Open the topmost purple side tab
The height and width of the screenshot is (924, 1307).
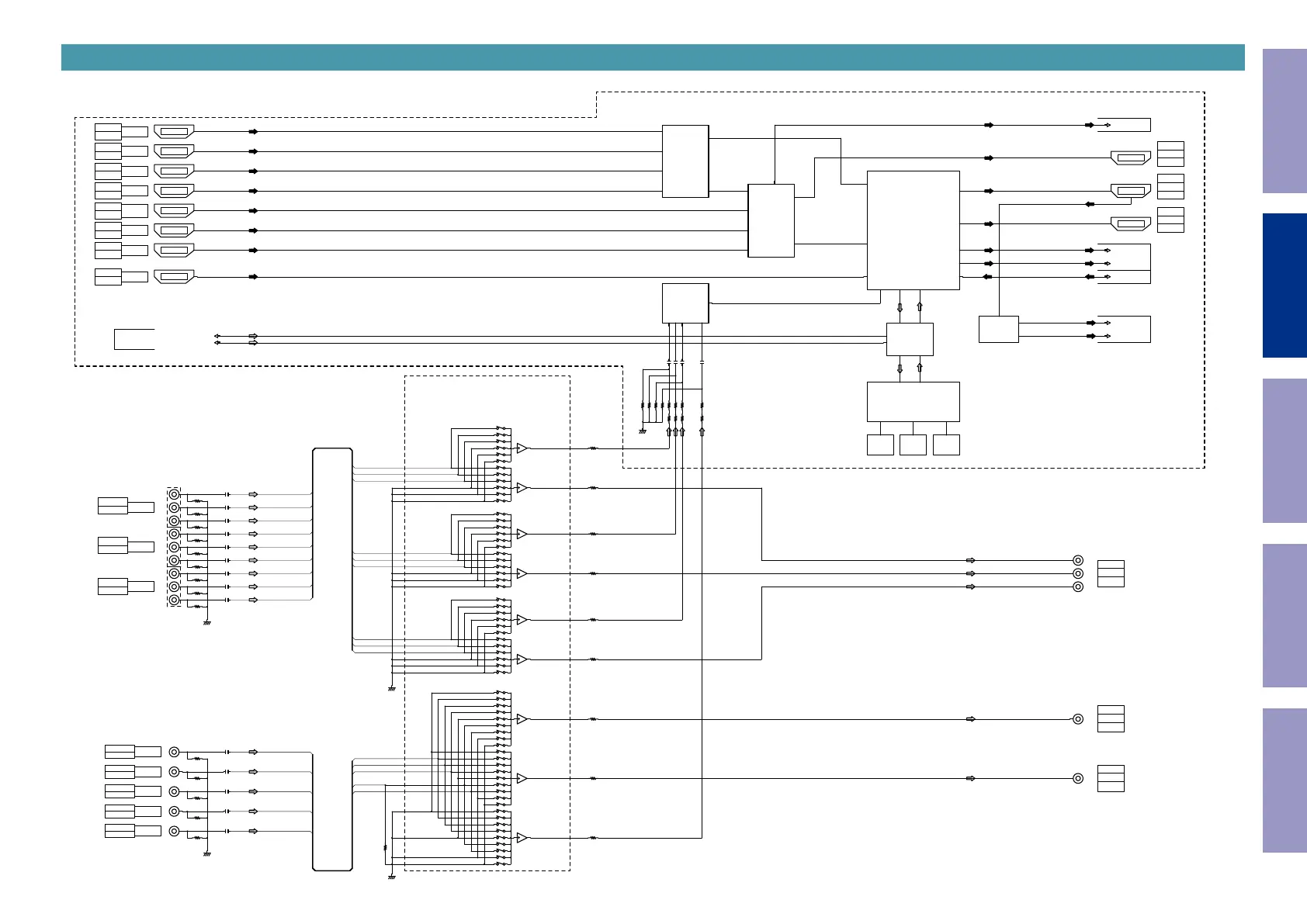click(x=1284, y=121)
